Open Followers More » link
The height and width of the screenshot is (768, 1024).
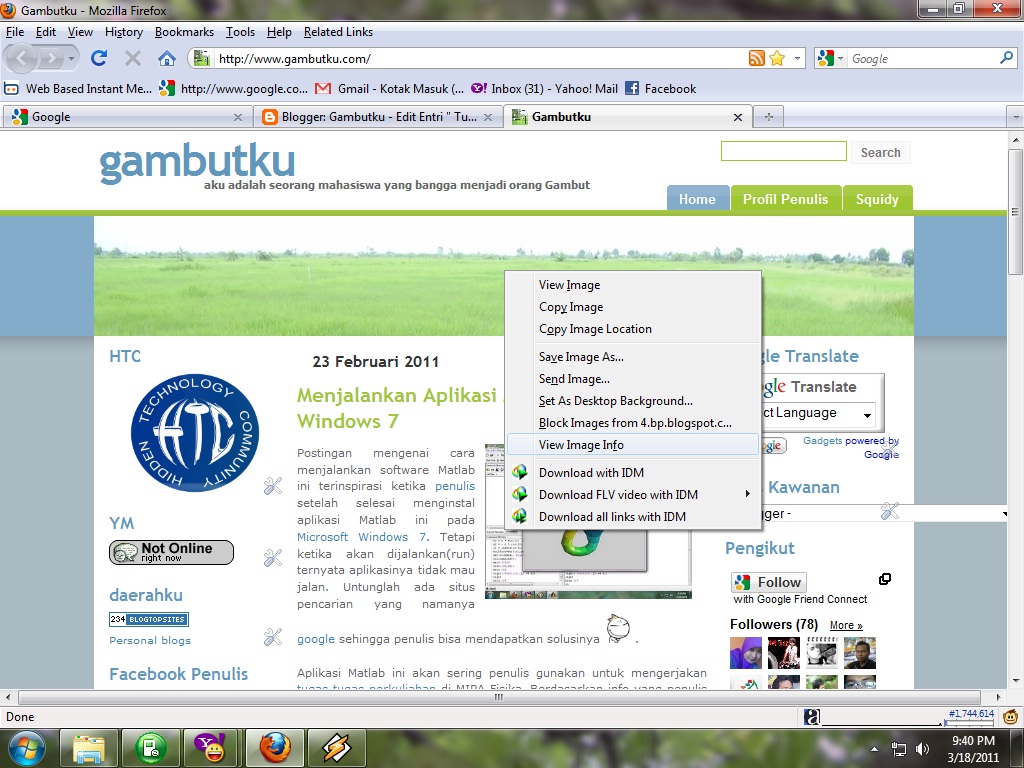(846, 625)
